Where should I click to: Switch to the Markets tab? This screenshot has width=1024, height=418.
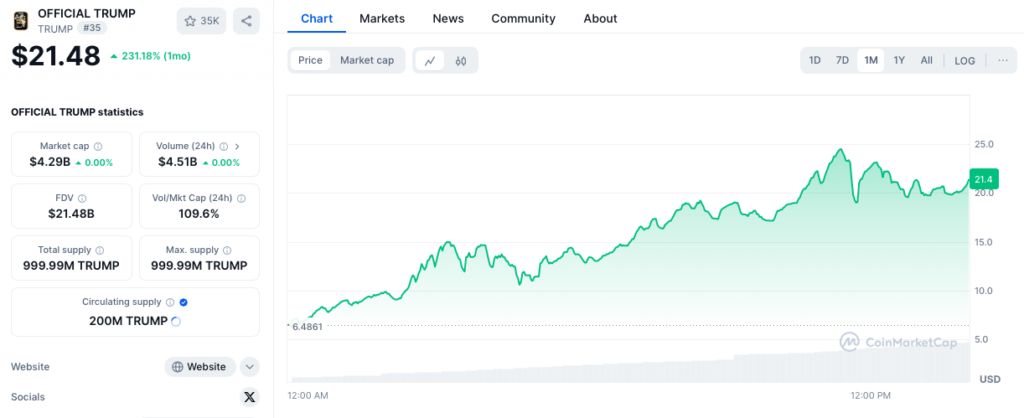tap(382, 19)
